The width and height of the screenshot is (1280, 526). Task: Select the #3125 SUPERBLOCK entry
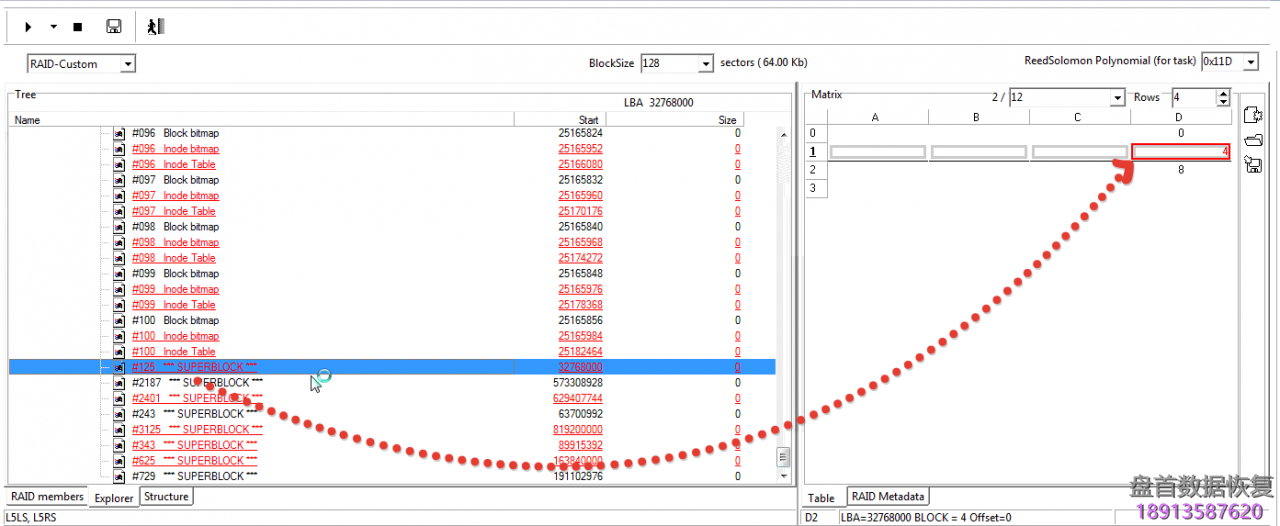pos(196,429)
